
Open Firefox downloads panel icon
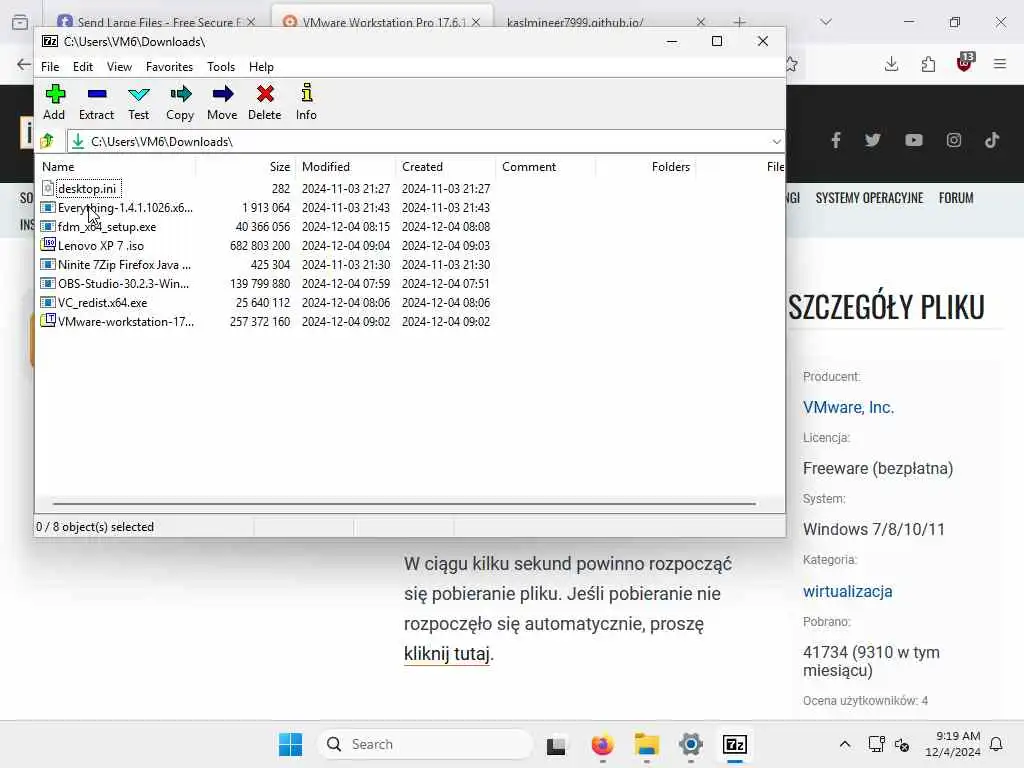click(891, 64)
